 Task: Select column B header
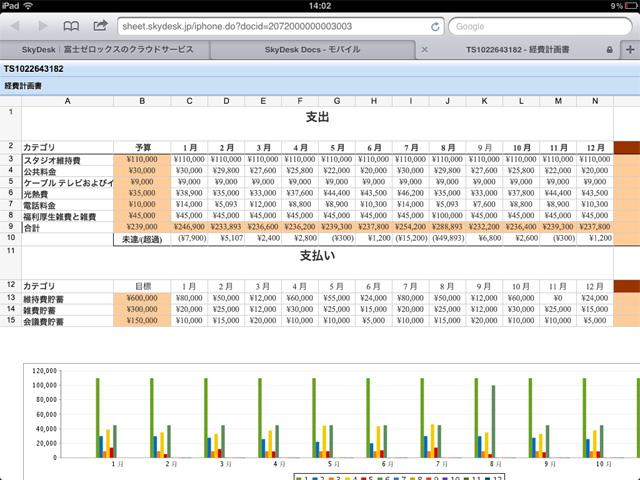pyautogui.click(x=142, y=101)
